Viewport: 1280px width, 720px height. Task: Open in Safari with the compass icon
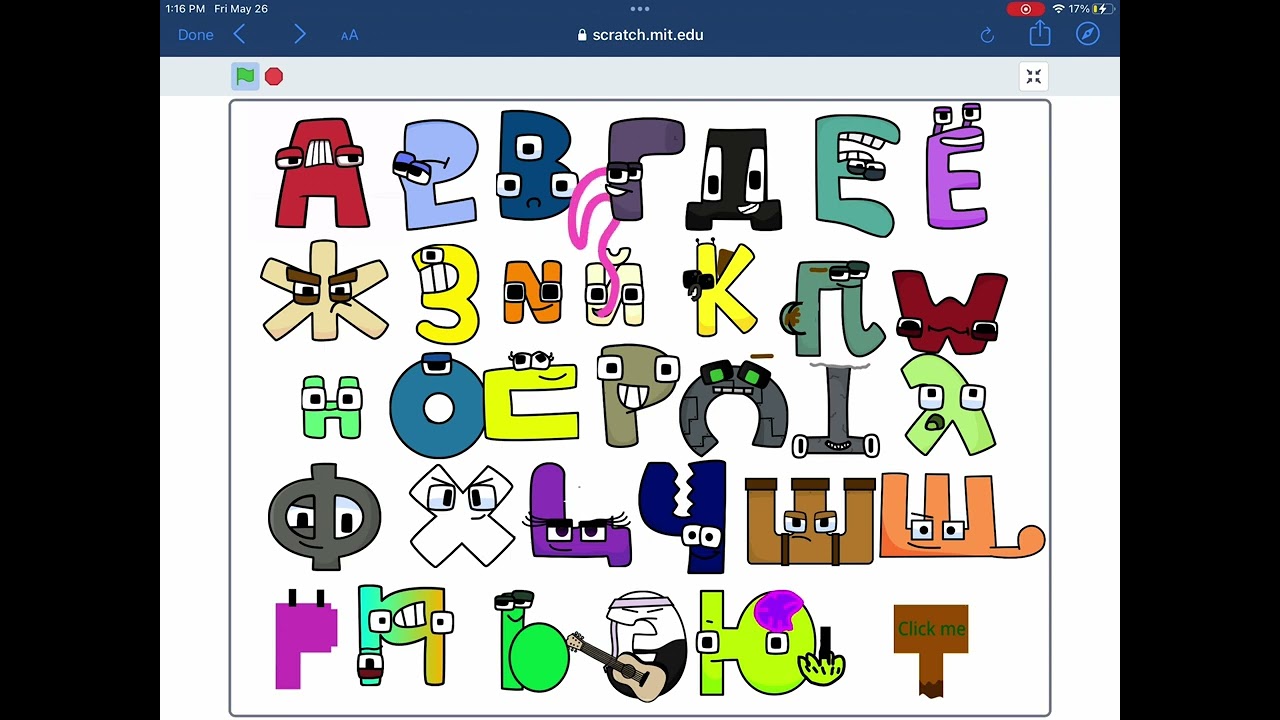(x=1088, y=34)
